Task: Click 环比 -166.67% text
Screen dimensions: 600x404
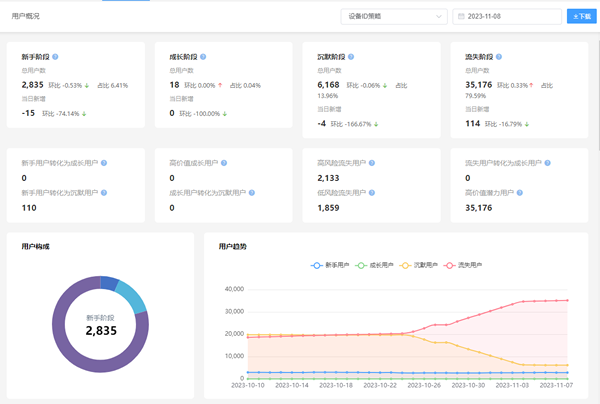Action: point(351,124)
